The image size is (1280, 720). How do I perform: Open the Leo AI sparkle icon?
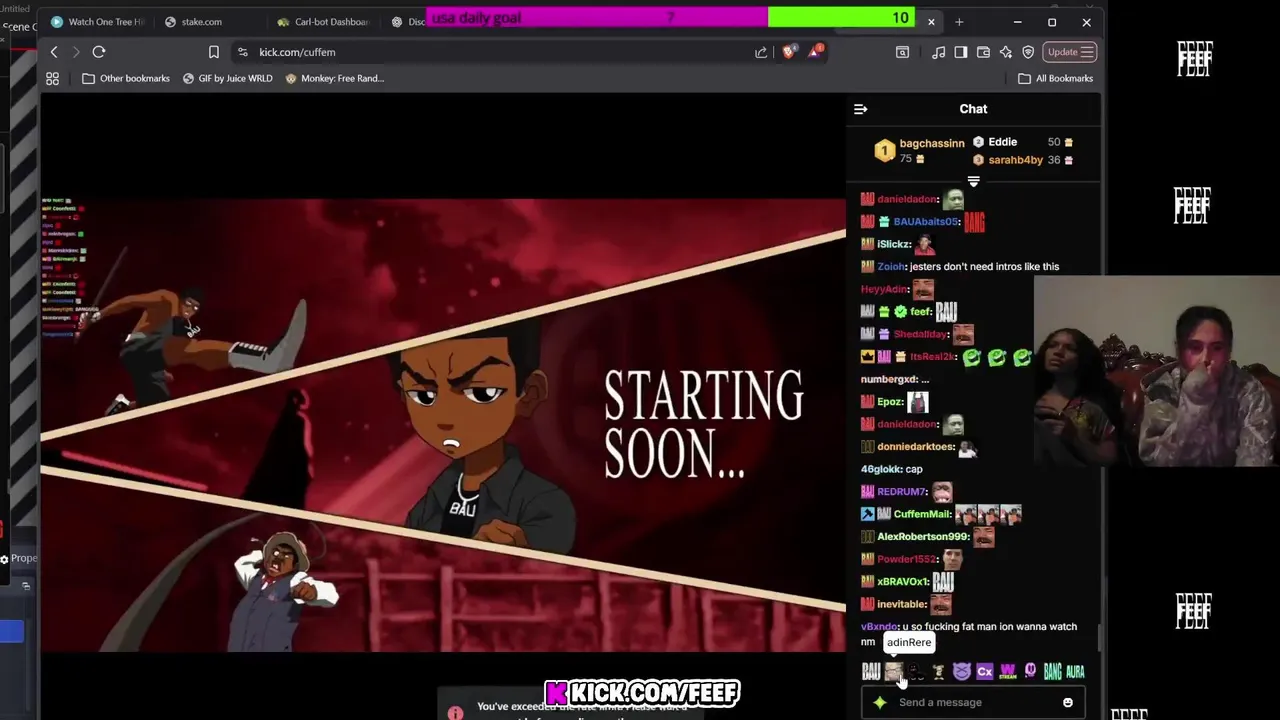pyautogui.click(x=1006, y=52)
